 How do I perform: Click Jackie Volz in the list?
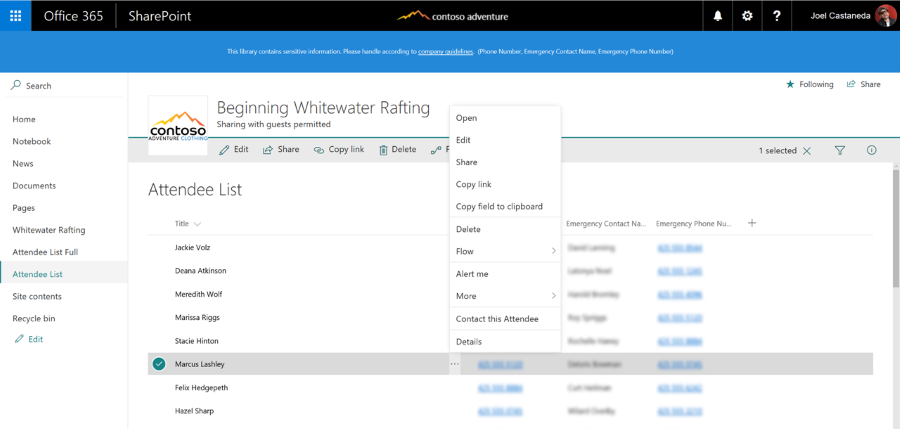(193, 248)
